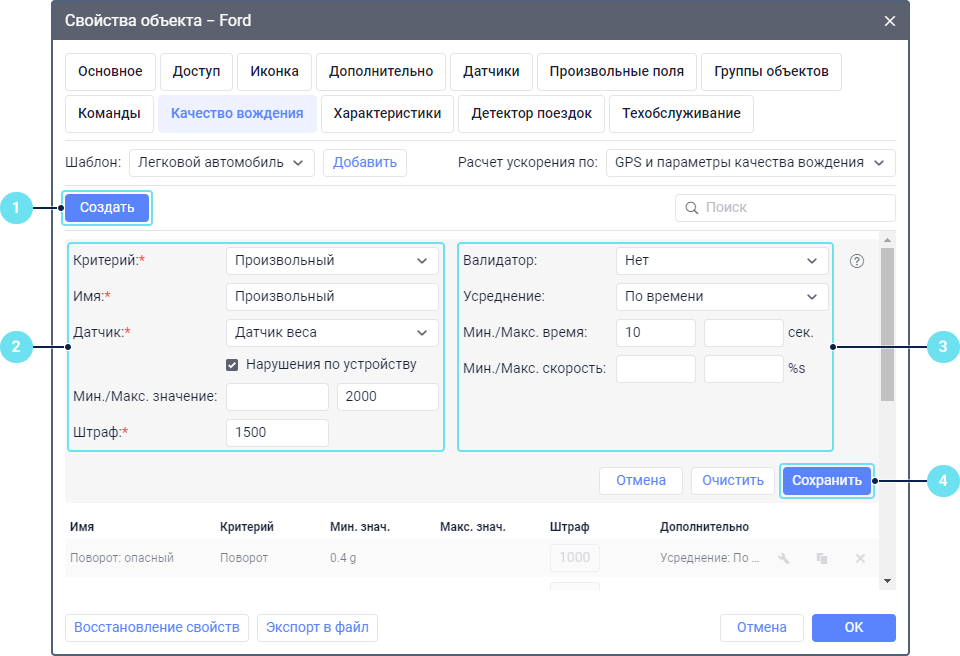Switch to the Основное tab

(110, 72)
